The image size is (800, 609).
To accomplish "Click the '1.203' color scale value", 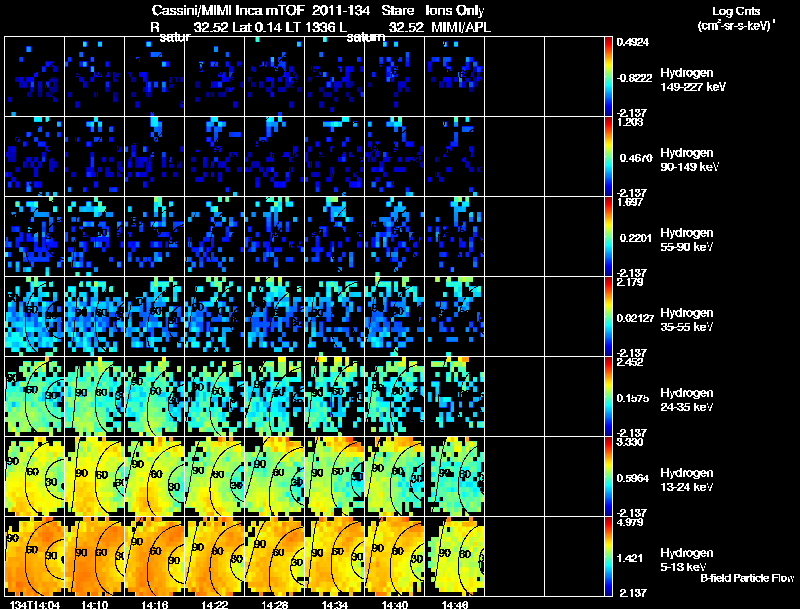I will tap(630, 122).
